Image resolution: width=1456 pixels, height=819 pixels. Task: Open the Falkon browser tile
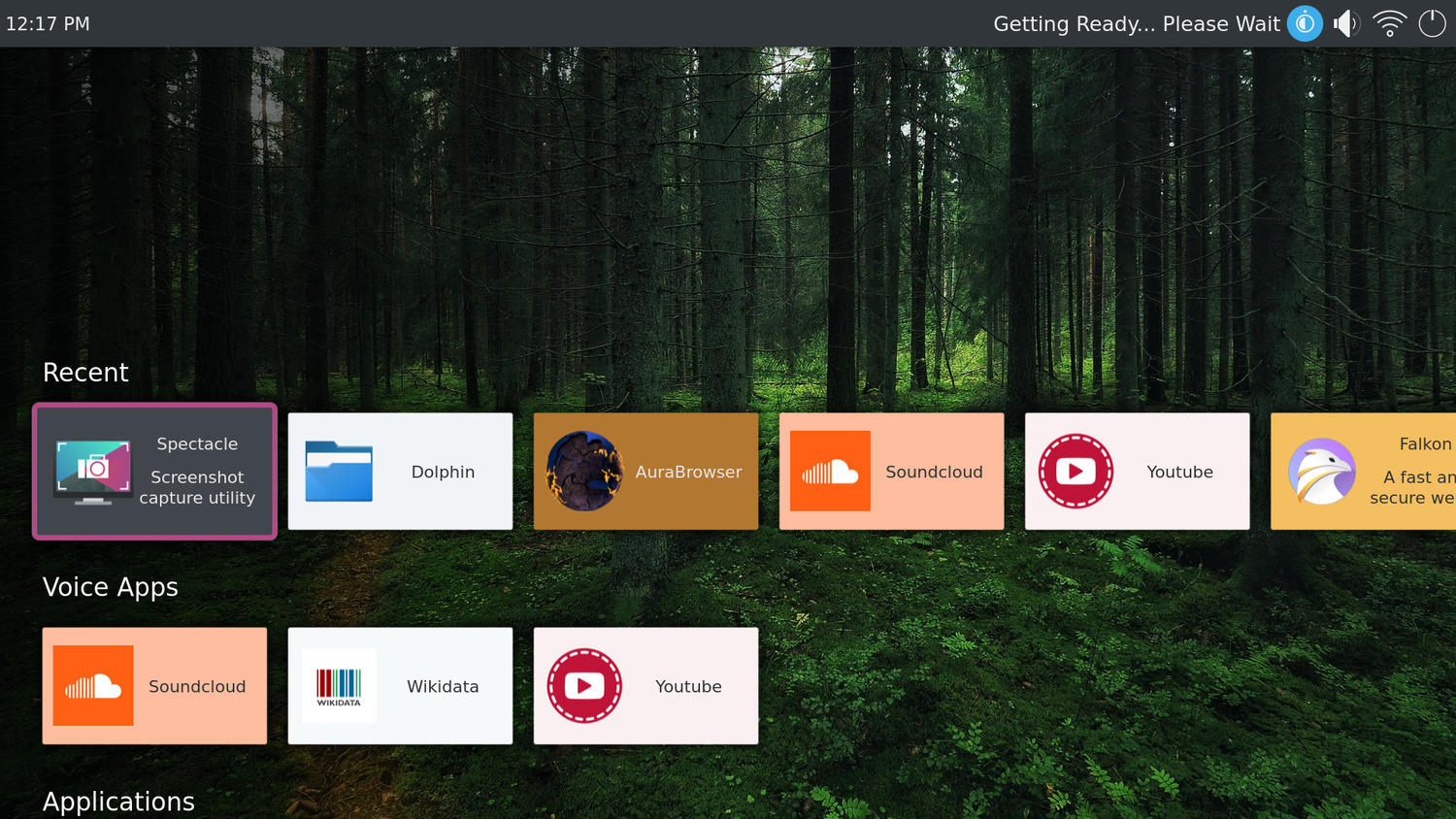click(1363, 472)
